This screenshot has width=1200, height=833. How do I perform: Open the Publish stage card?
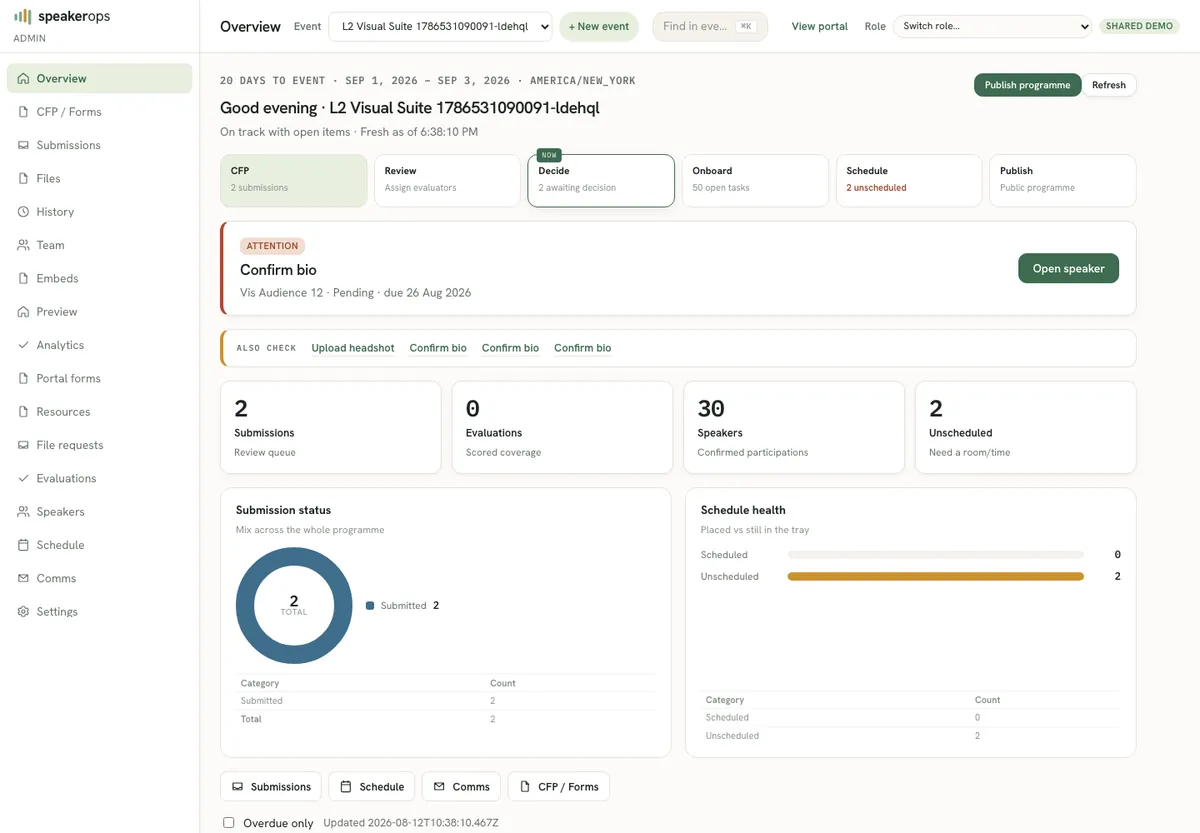click(x=1063, y=181)
